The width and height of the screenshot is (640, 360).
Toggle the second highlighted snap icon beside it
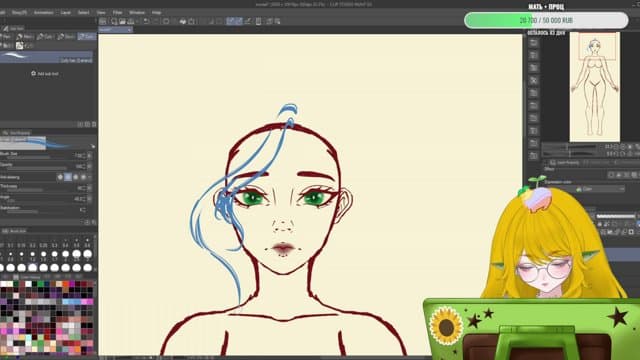pos(239,21)
